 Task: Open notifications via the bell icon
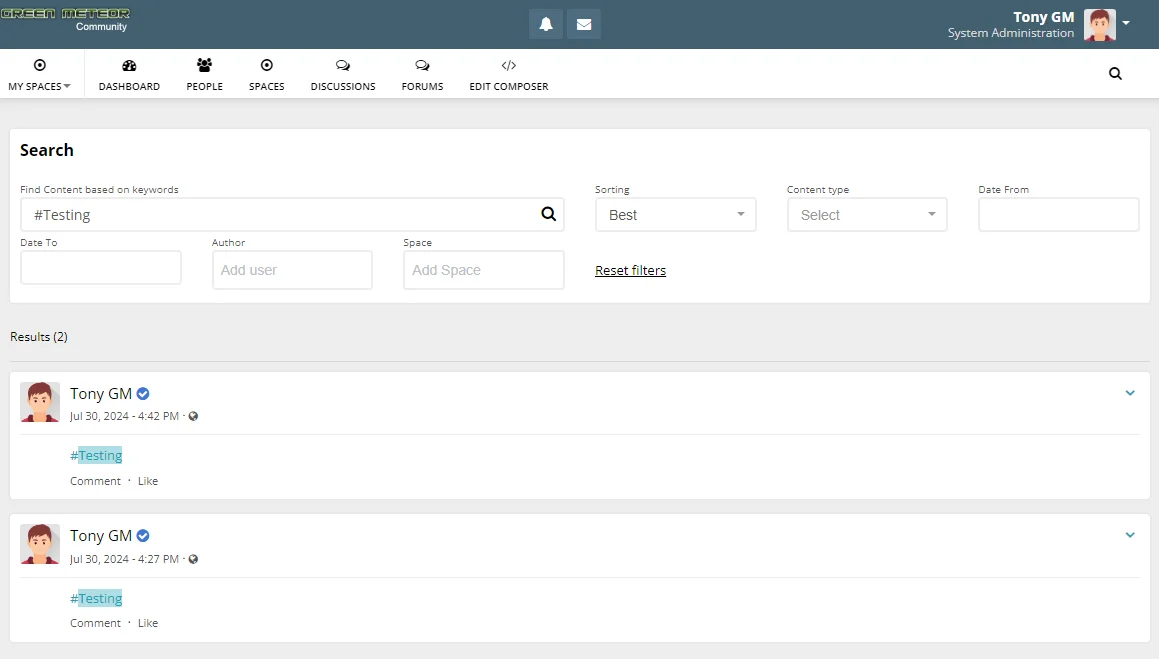pos(545,23)
